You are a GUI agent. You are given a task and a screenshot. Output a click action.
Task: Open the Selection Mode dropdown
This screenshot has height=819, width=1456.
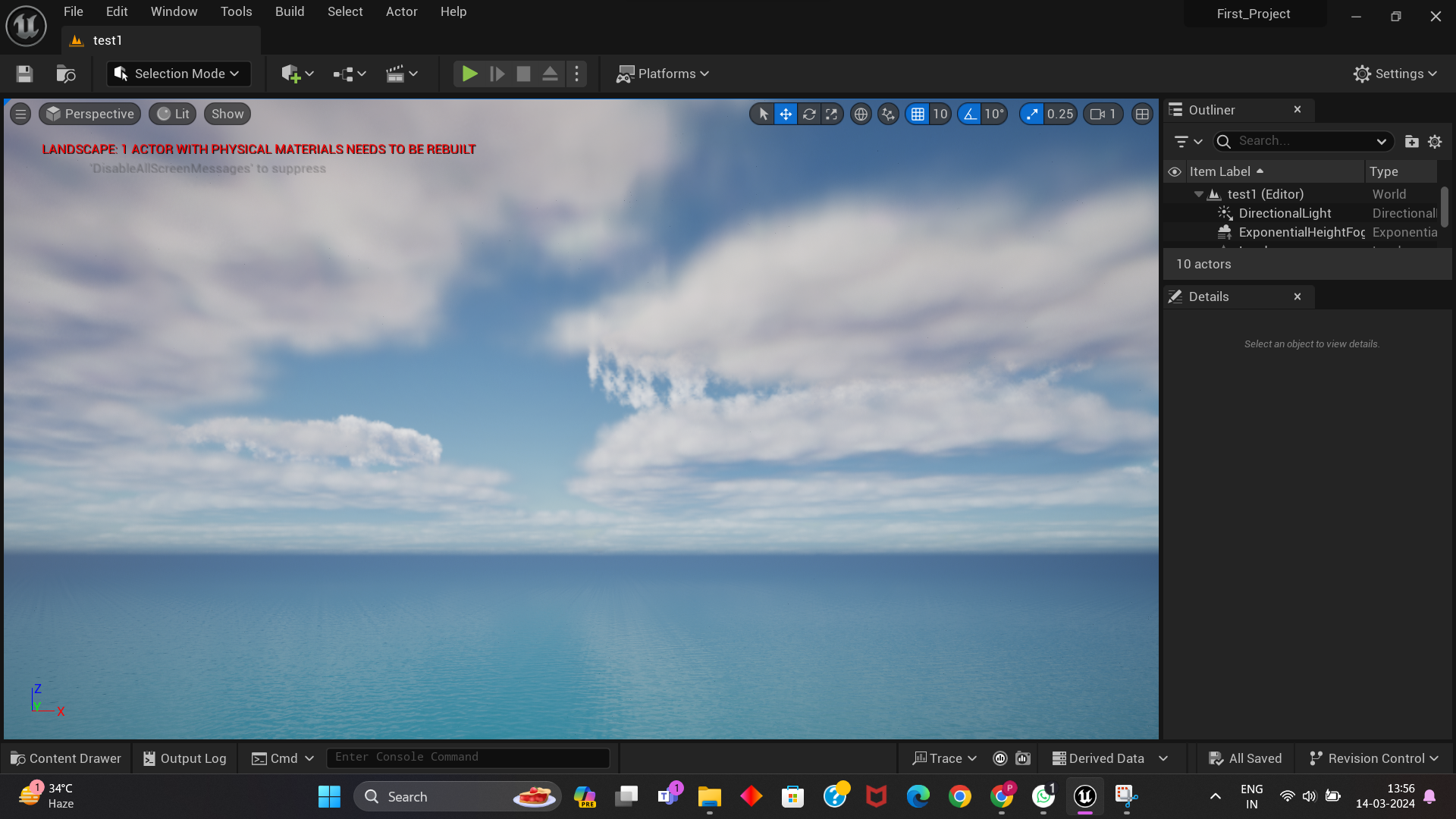[177, 74]
